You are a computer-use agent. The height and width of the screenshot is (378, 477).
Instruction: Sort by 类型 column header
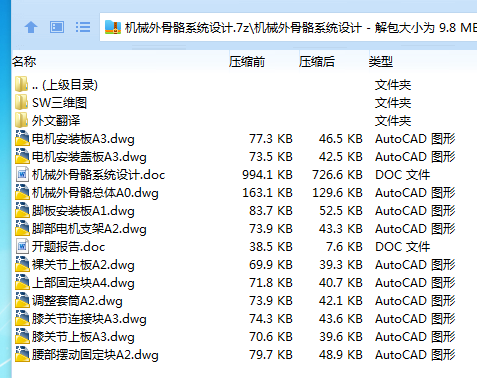coord(381,62)
